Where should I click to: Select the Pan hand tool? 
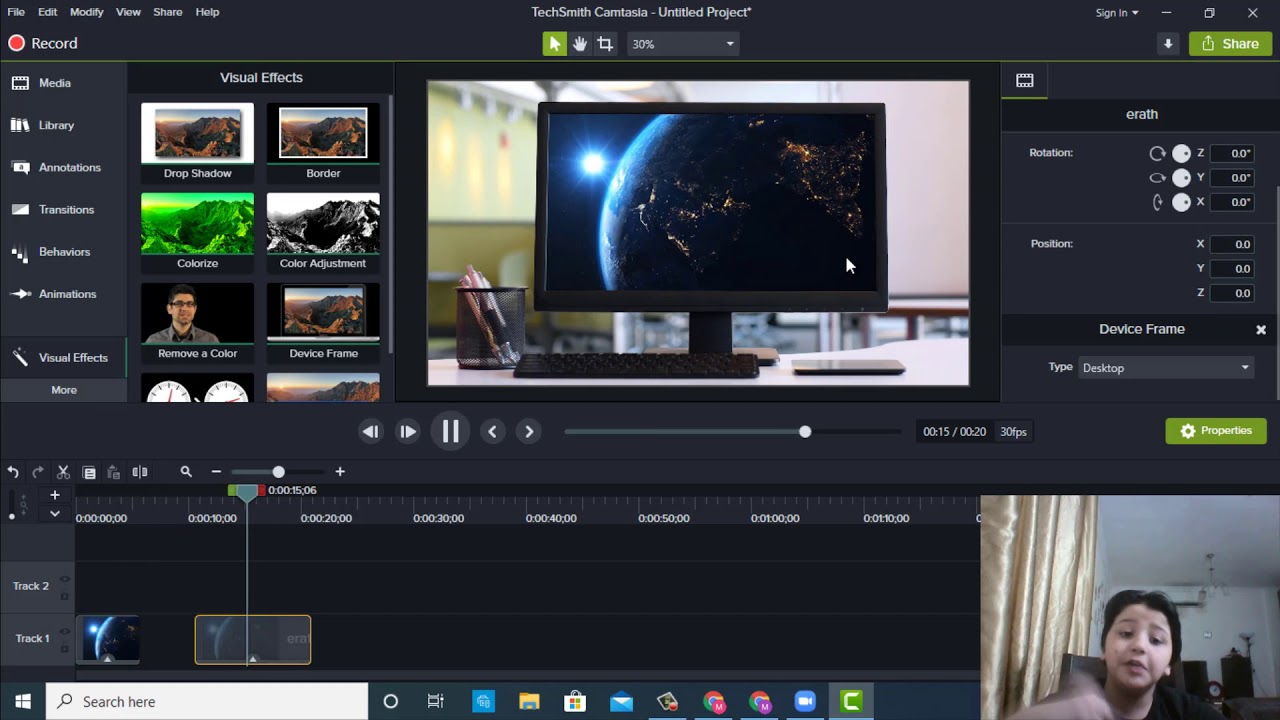[580, 44]
